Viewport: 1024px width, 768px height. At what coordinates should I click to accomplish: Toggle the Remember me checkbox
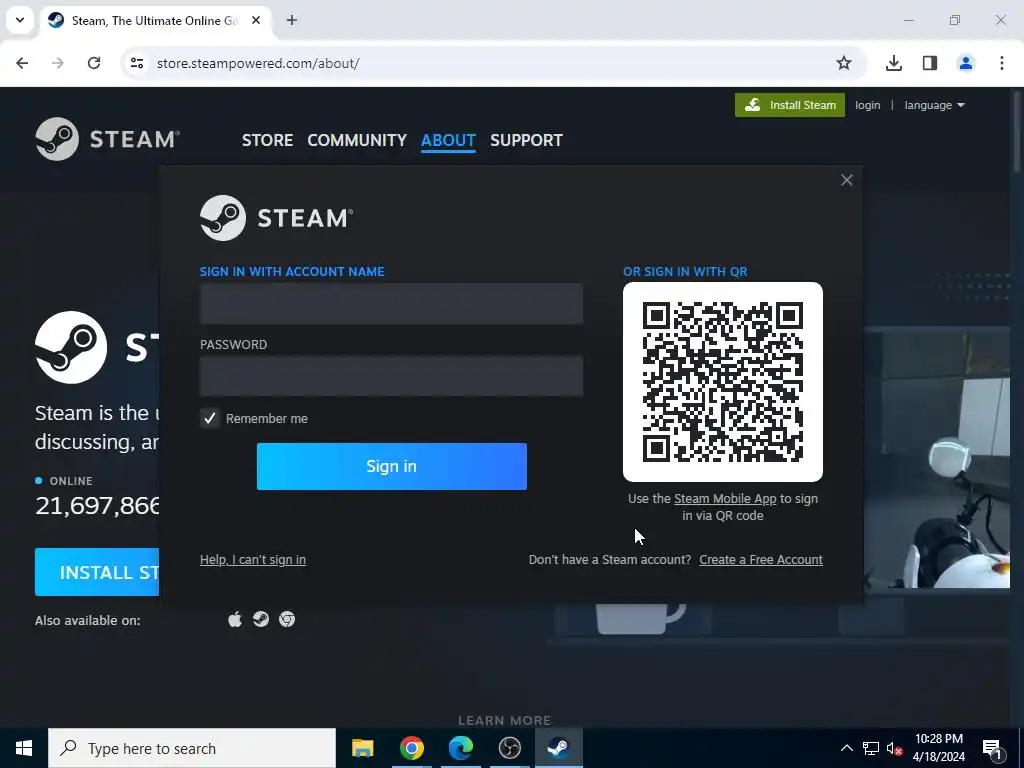point(210,418)
